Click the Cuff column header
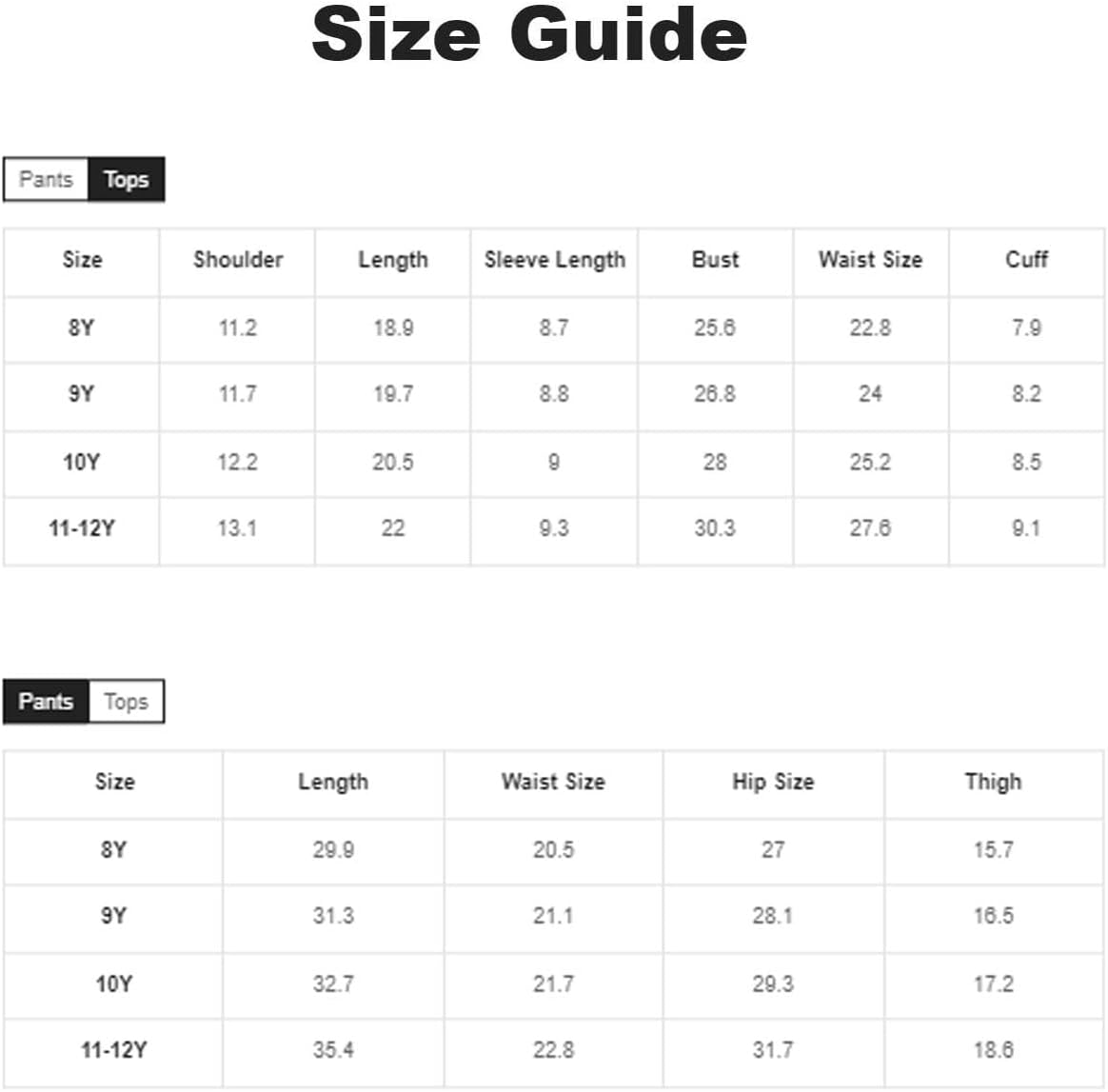 point(1026,260)
